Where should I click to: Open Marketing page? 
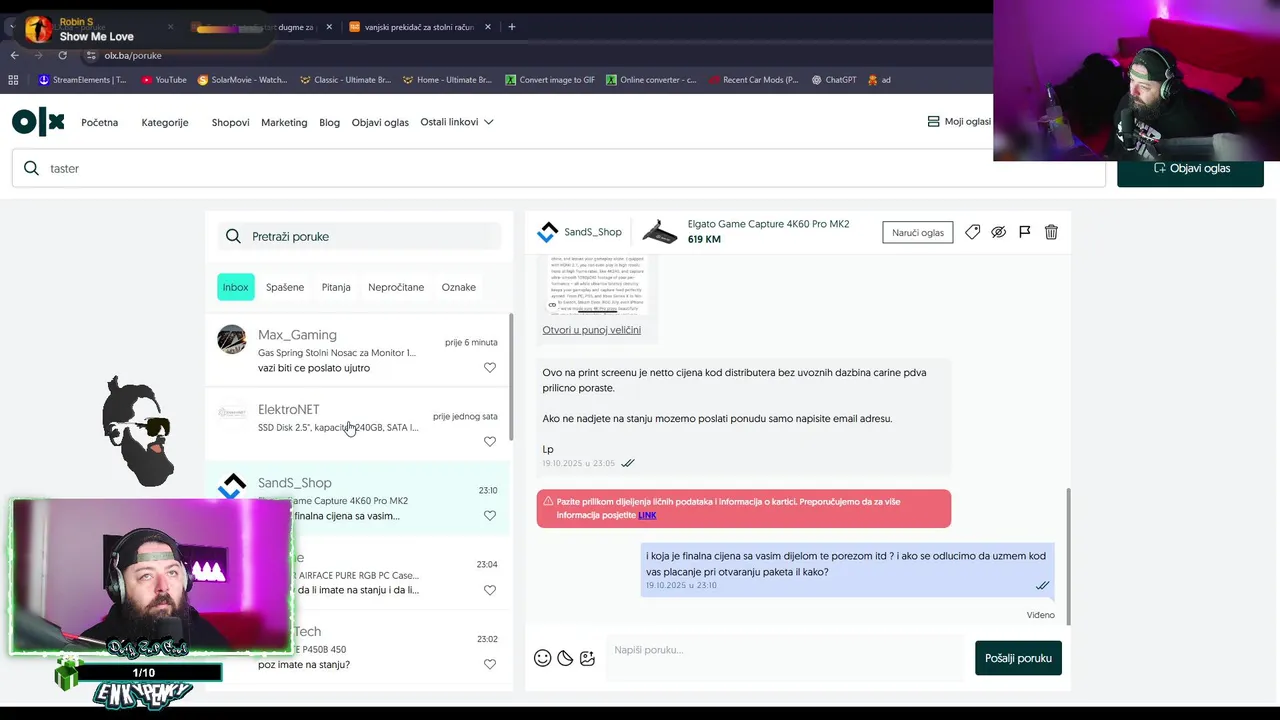(284, 122)
